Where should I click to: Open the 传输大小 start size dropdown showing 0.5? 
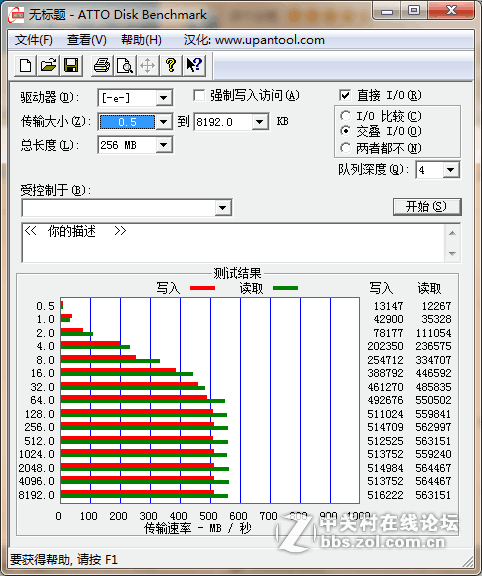[163, 122]
